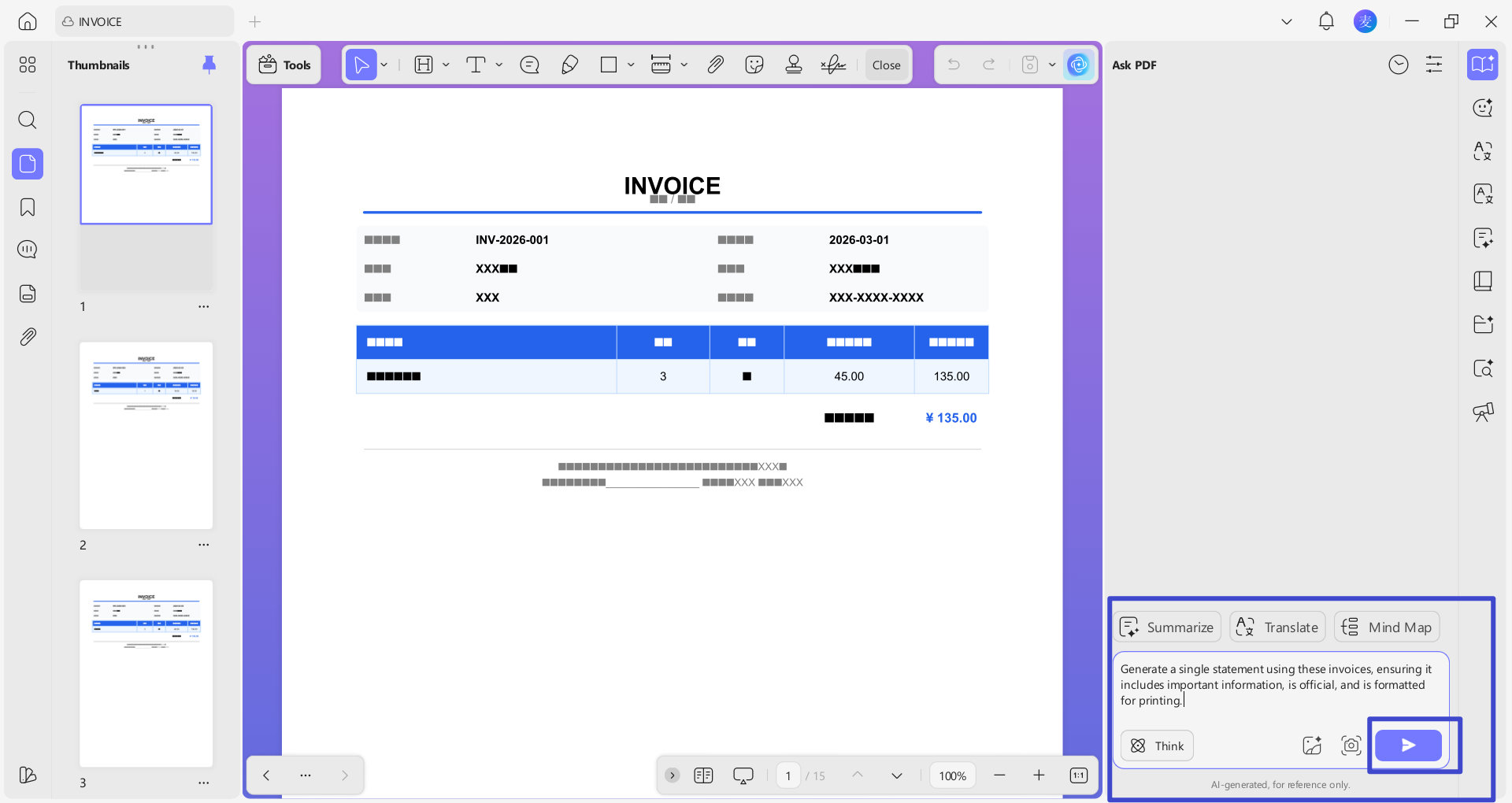Select the sticker tool
The width and height of the screenshot is (1512, 803).
(754, 65)
